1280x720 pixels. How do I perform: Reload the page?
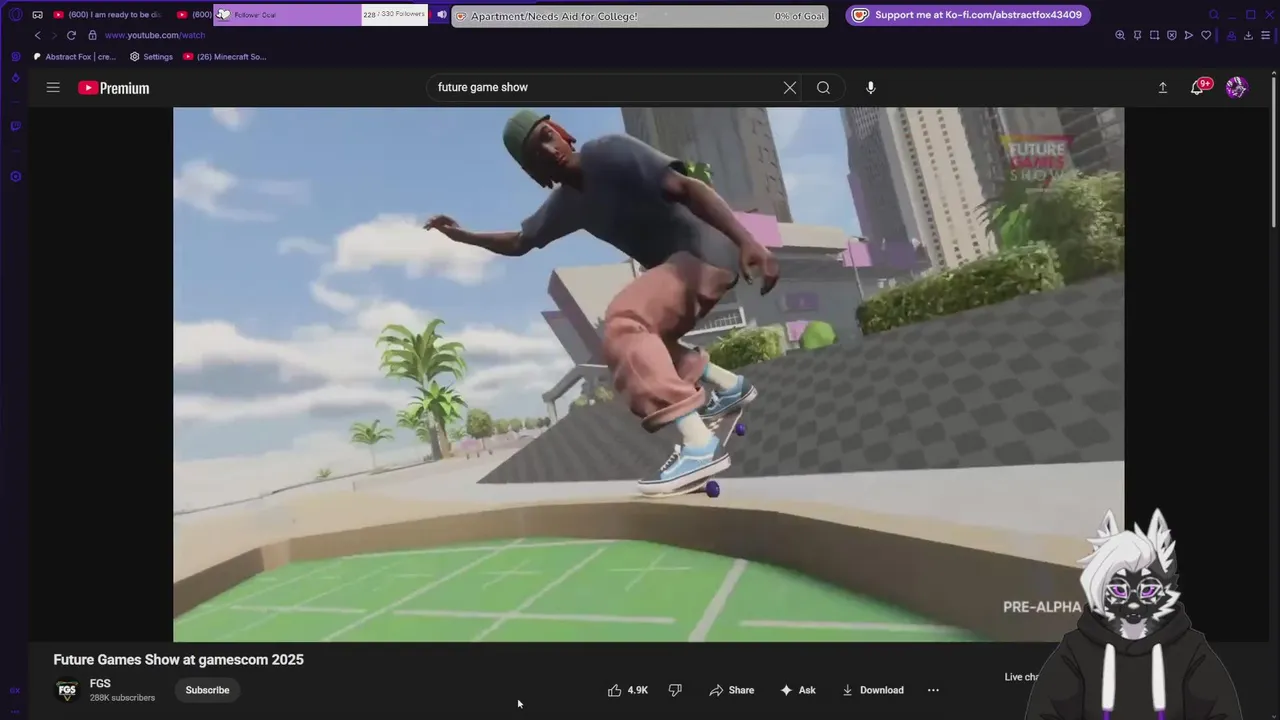click(71, 35)
